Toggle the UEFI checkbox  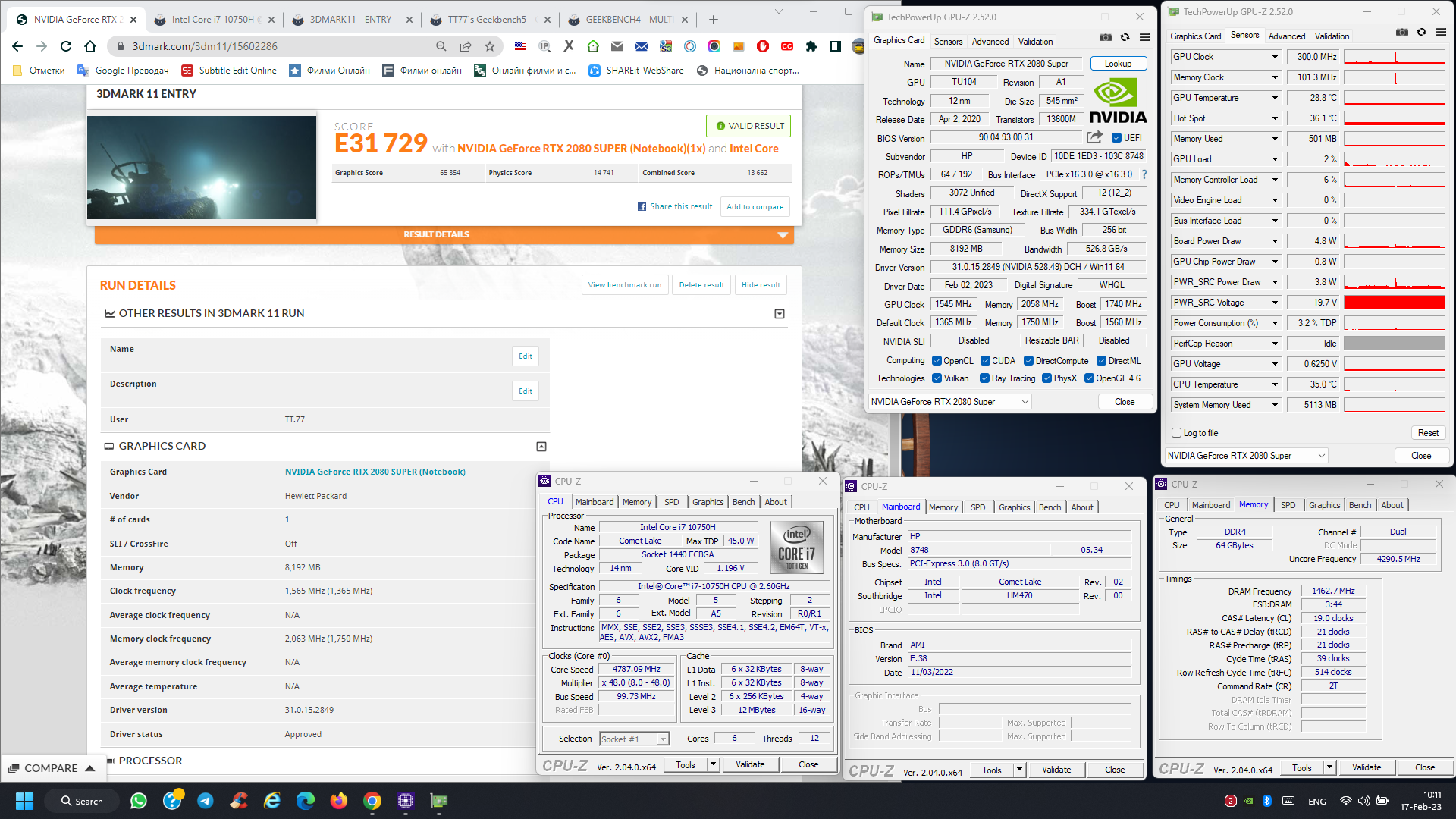[1116, 138]
